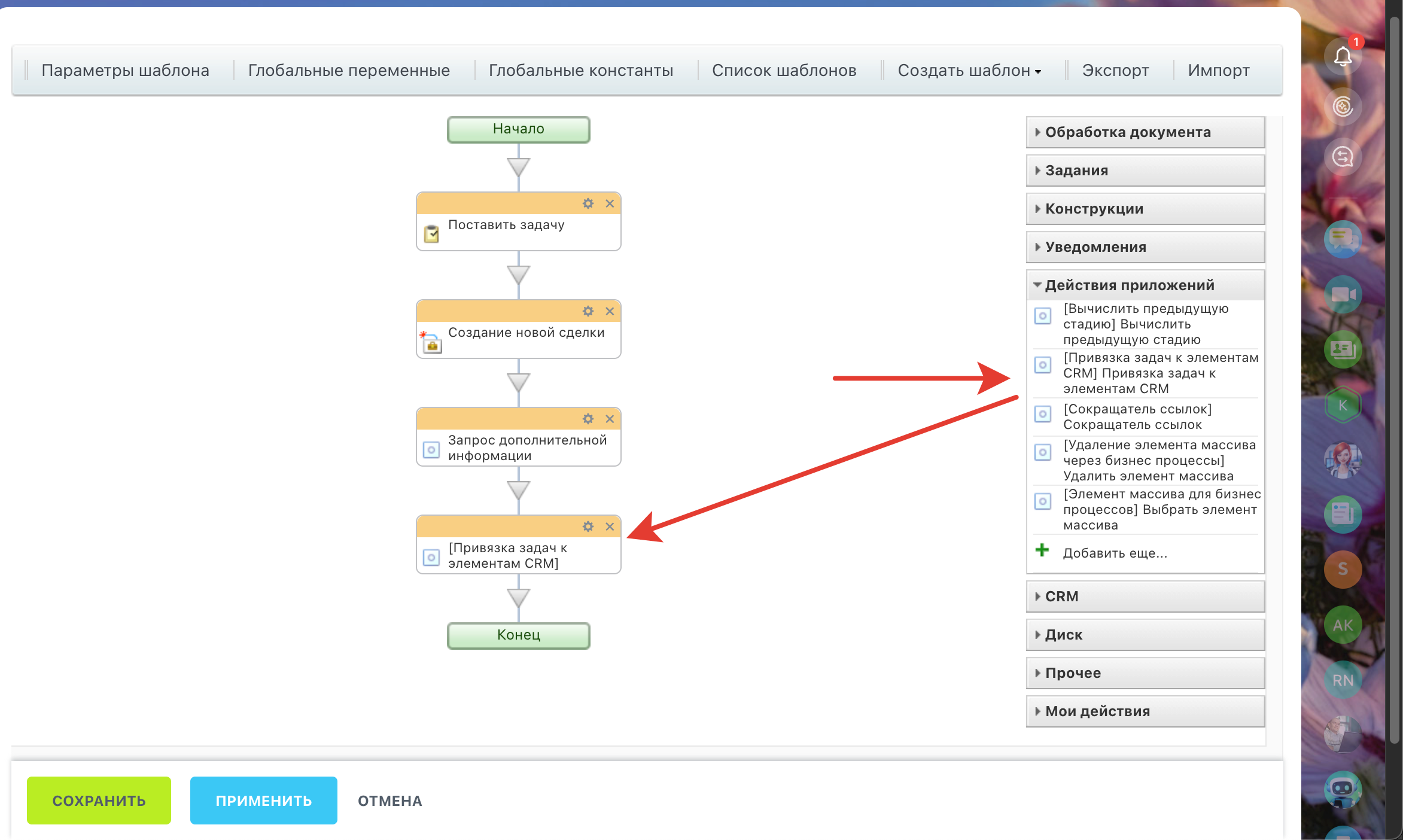Image resolution: width=1403 pixels, height=840 pixels.
Task: Click the robot assistant avatar icon
Action: [x=1343, y=789]
